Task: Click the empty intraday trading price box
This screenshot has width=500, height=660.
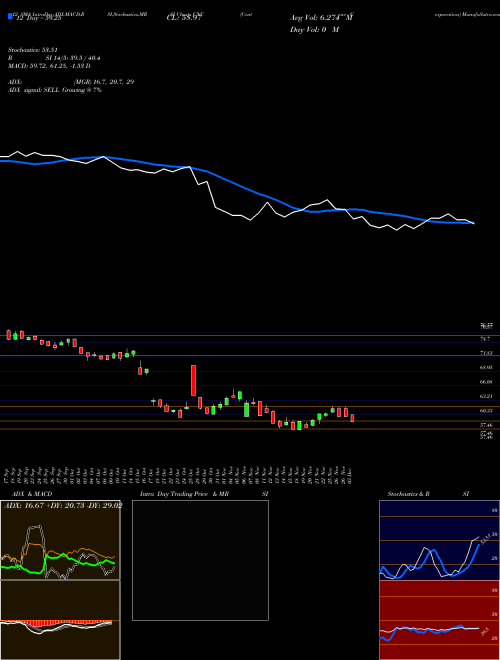Action: pyautogui.click(x=200, y=560)
